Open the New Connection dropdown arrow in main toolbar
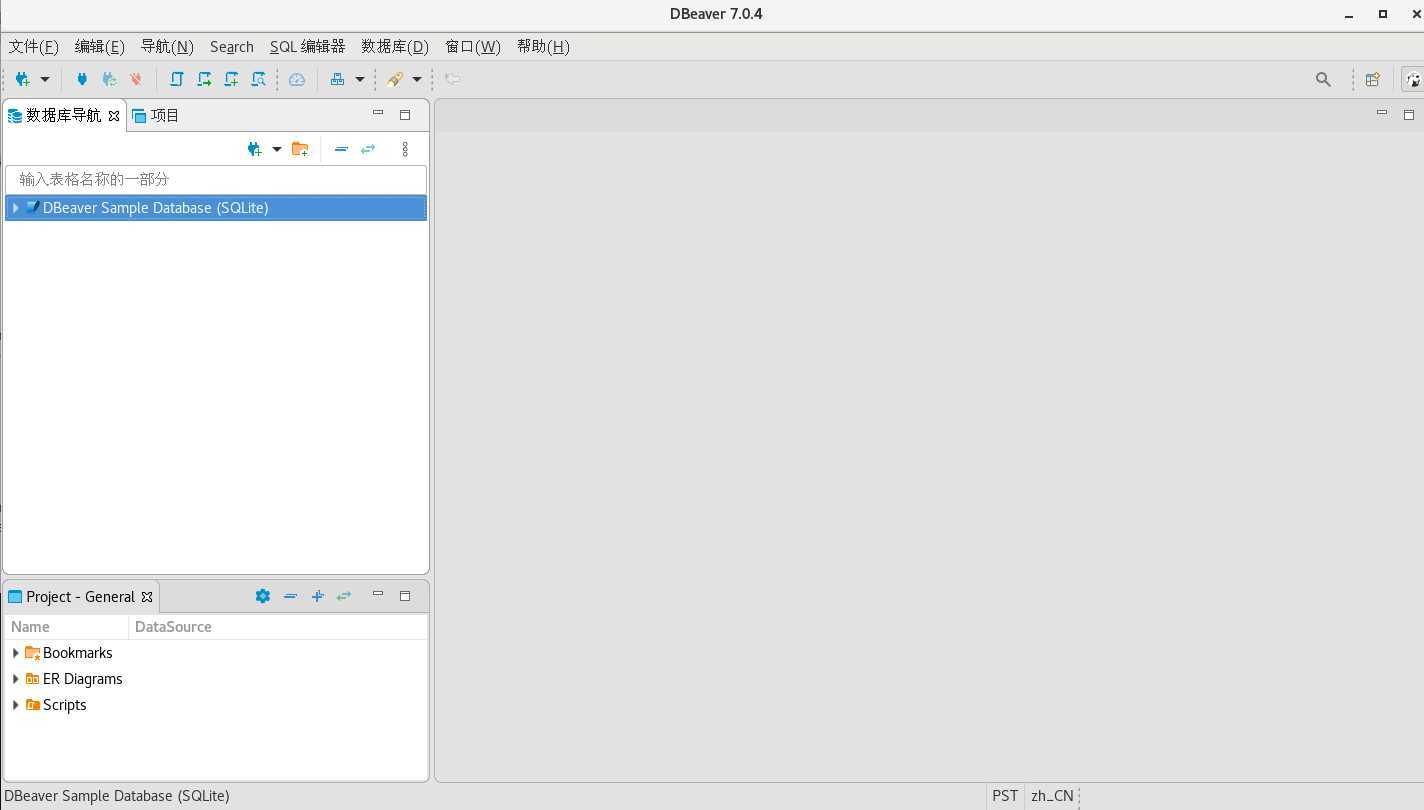Image resolution: width=1424 pixels, height=810 pixels. [x=44, y=79]
